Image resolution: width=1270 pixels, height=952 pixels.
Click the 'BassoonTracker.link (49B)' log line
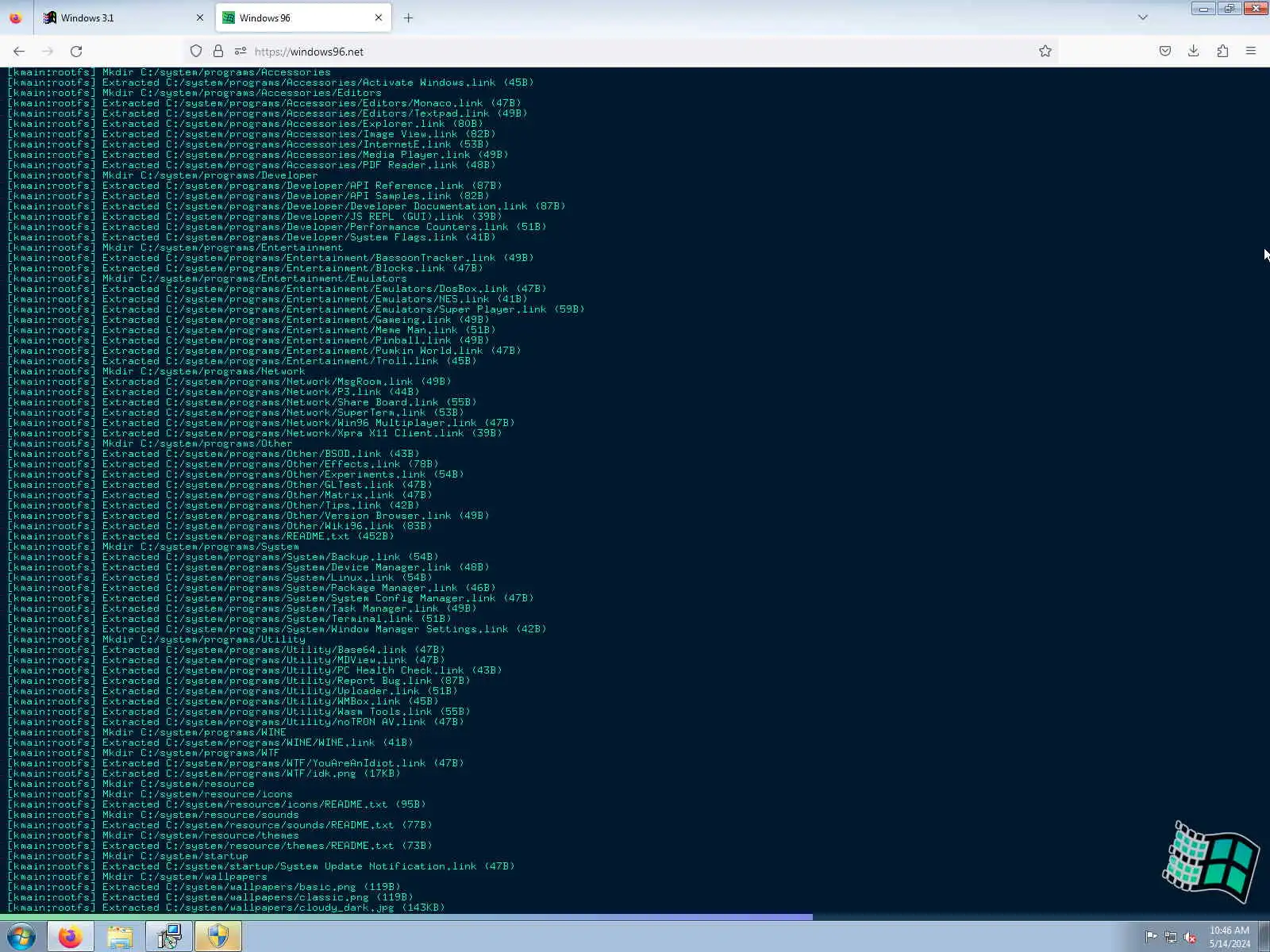point(271,258)
